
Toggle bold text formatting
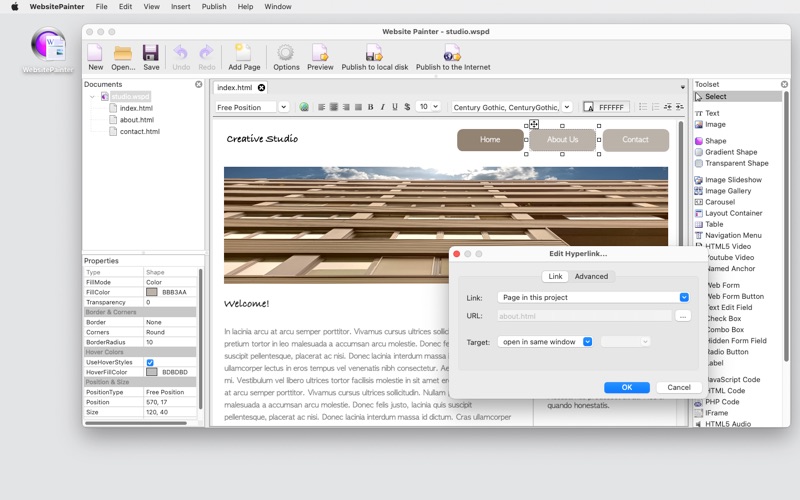(x=371, y=107)
